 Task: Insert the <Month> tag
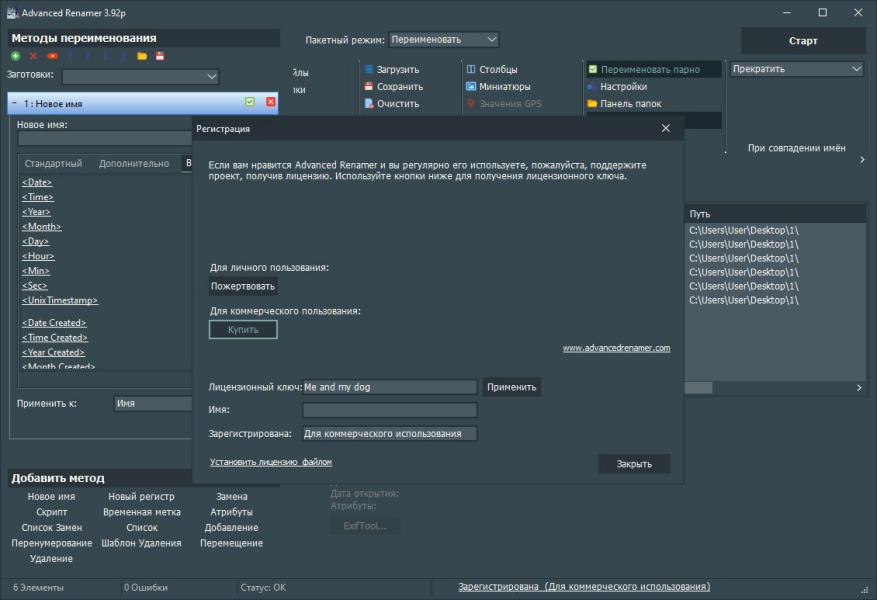pyautogui.click(x=41, y=226)
